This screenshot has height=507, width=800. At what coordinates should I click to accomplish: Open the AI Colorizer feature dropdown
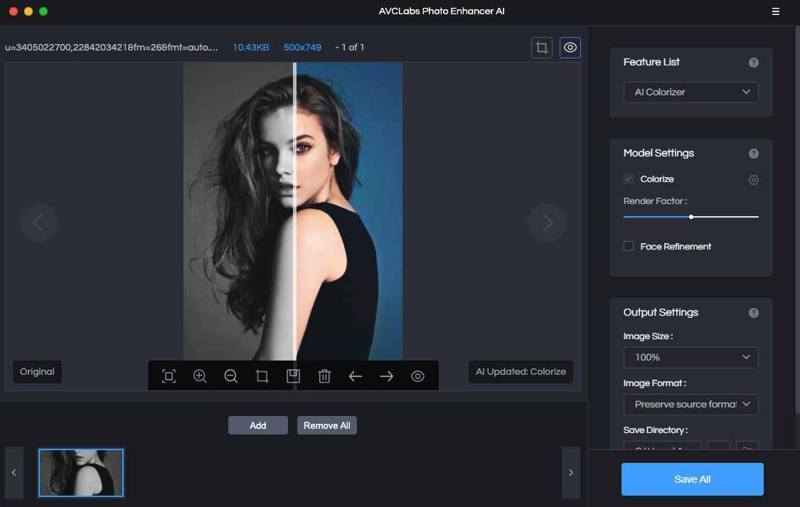[690, 92]
